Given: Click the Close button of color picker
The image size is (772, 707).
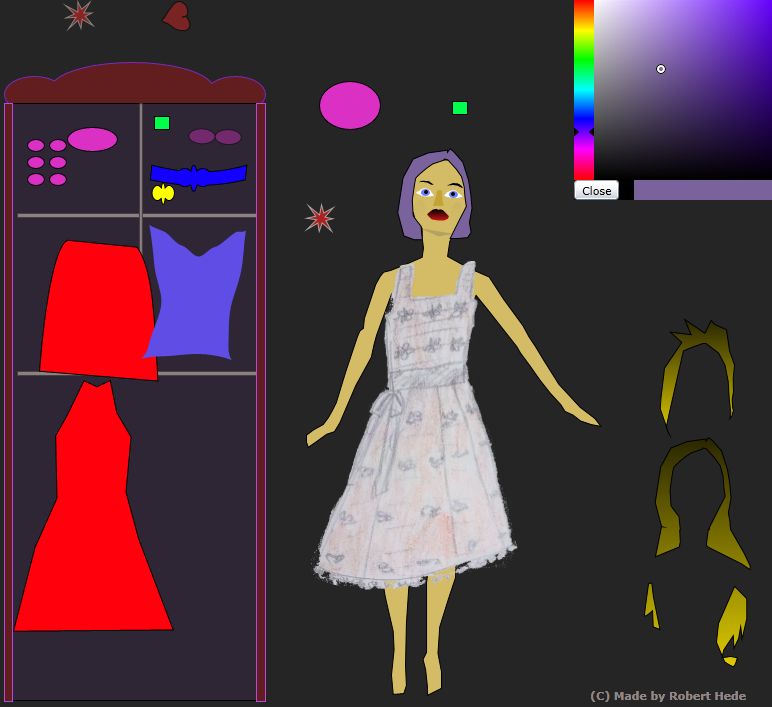Looking at the screenshot, I should 596,191.
